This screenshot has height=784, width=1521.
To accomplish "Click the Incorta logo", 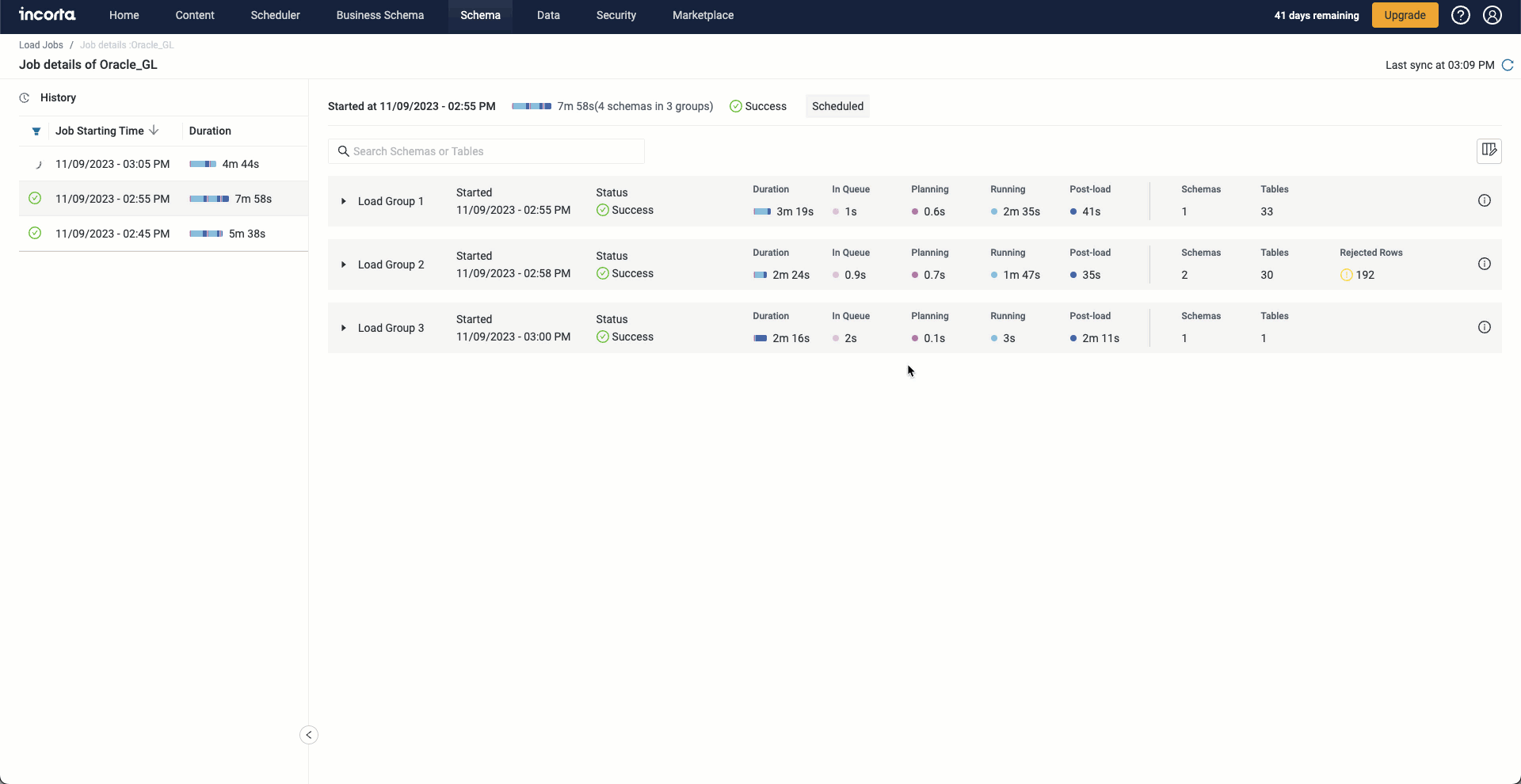I will click(48, 15).
